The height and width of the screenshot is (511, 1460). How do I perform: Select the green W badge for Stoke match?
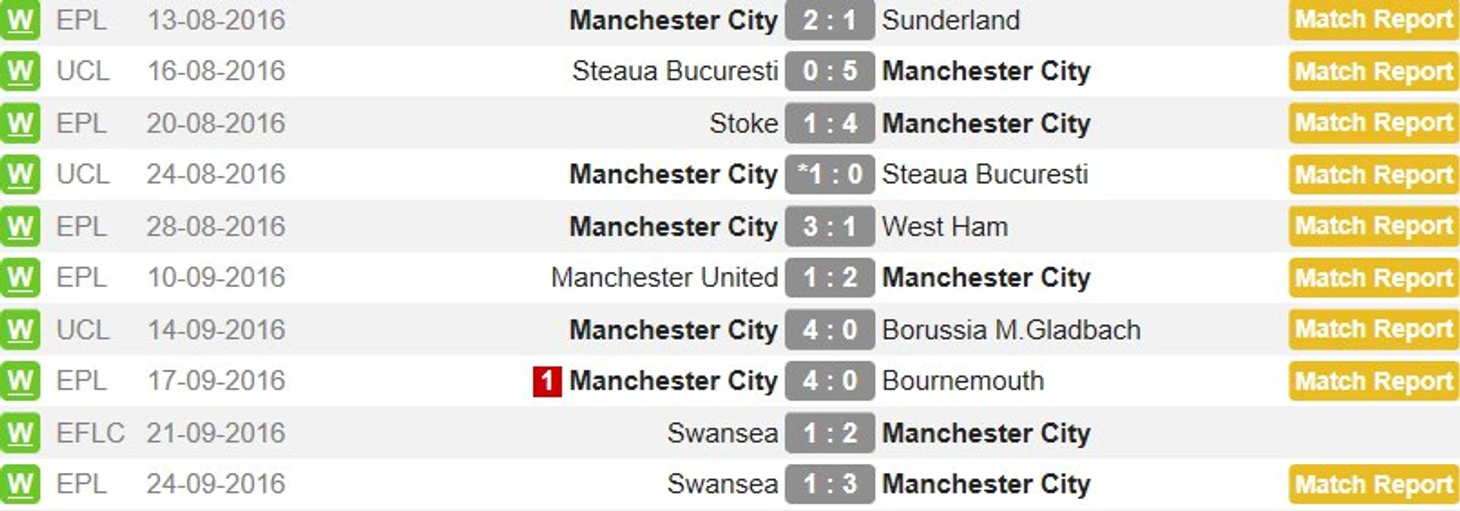(20, 123)
